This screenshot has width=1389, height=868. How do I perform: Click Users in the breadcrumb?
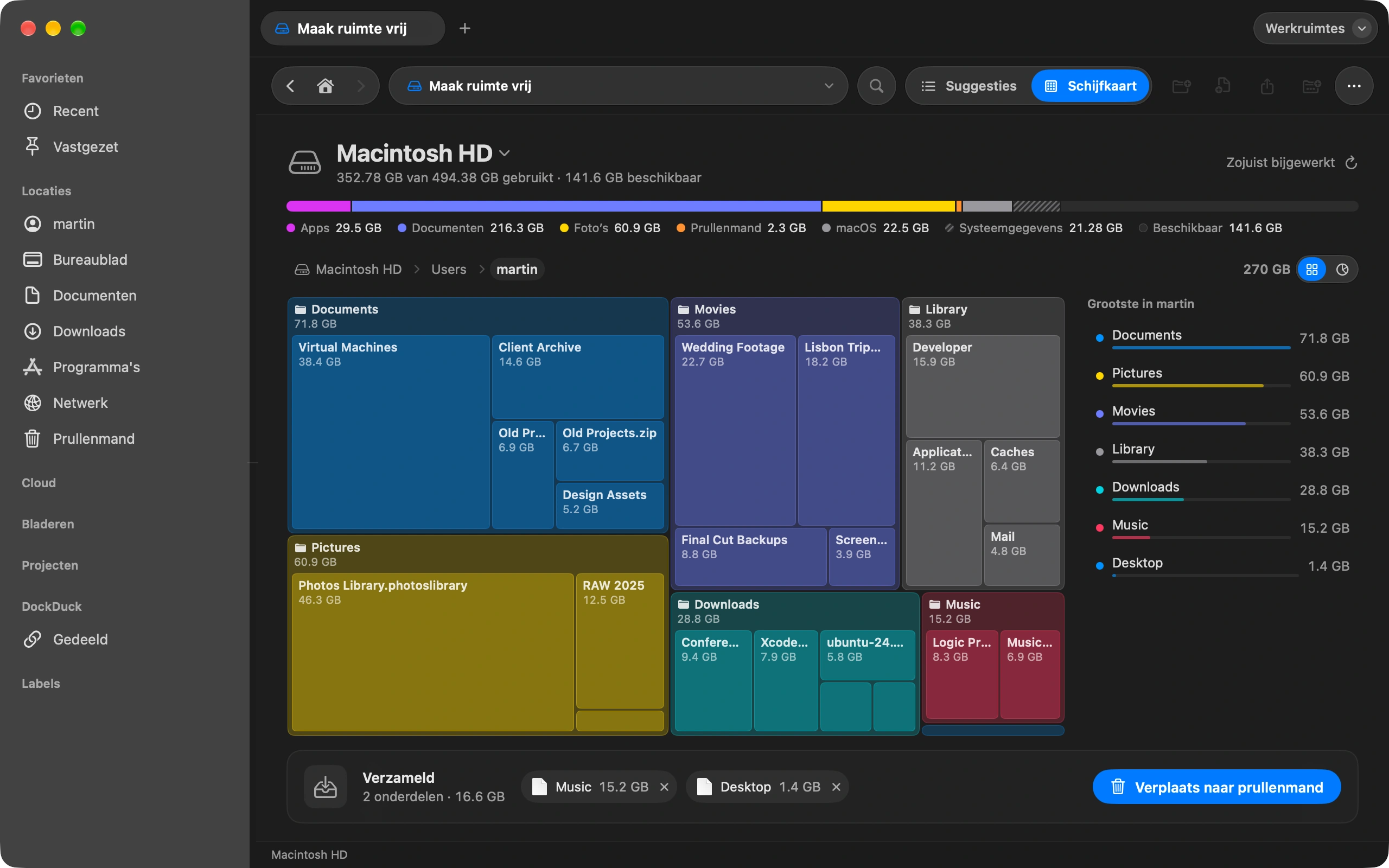point(448,269)
